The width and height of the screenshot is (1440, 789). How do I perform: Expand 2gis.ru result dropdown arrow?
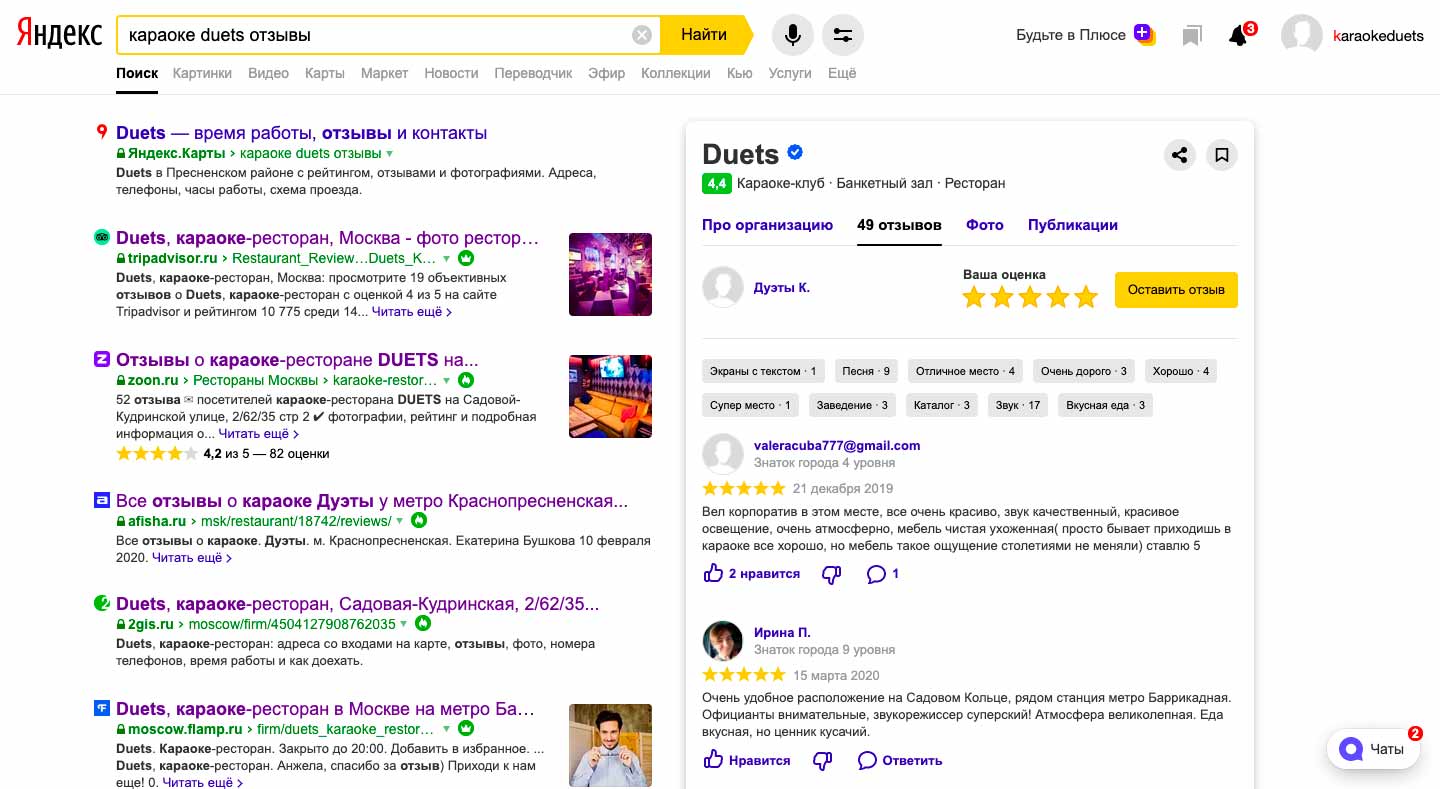tap(404, 624)
